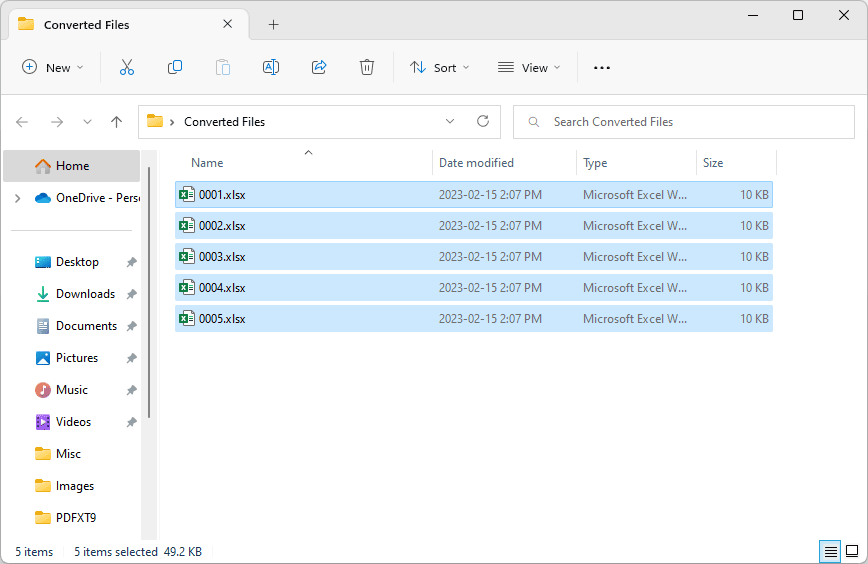Click breadcrumb chevron before Converted Files

[x=172, y=122]
